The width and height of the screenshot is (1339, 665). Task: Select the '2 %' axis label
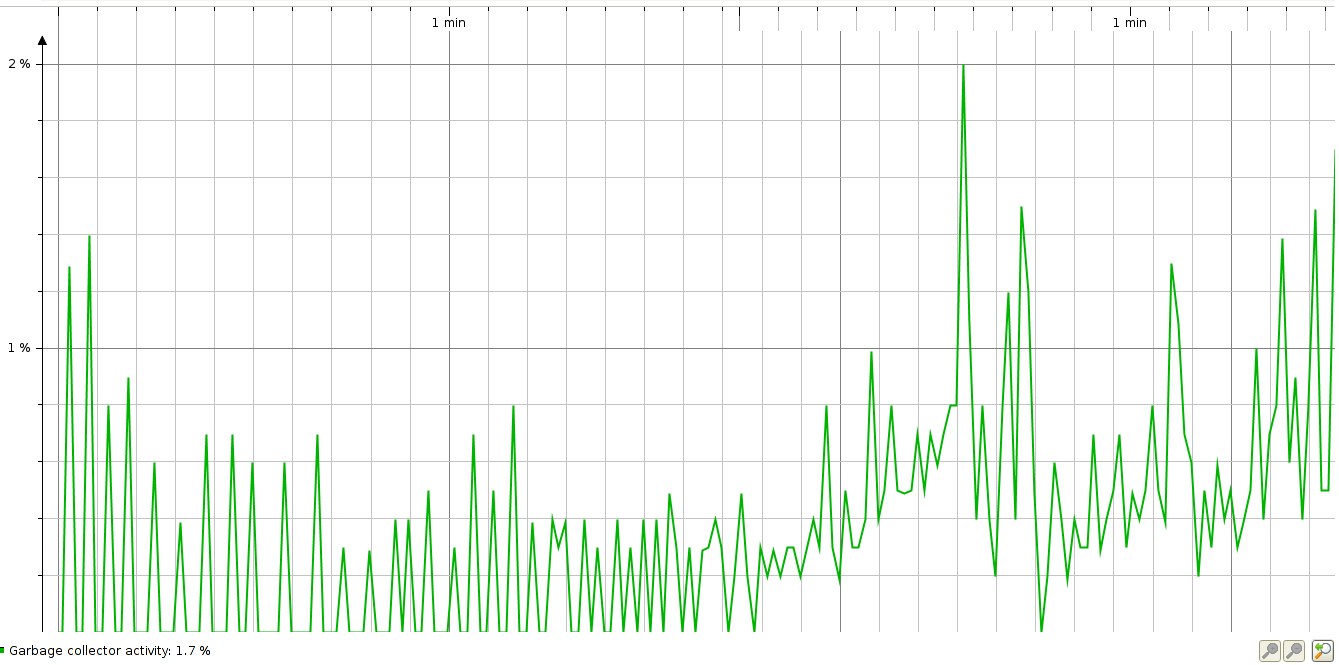[x=21, y=63]
